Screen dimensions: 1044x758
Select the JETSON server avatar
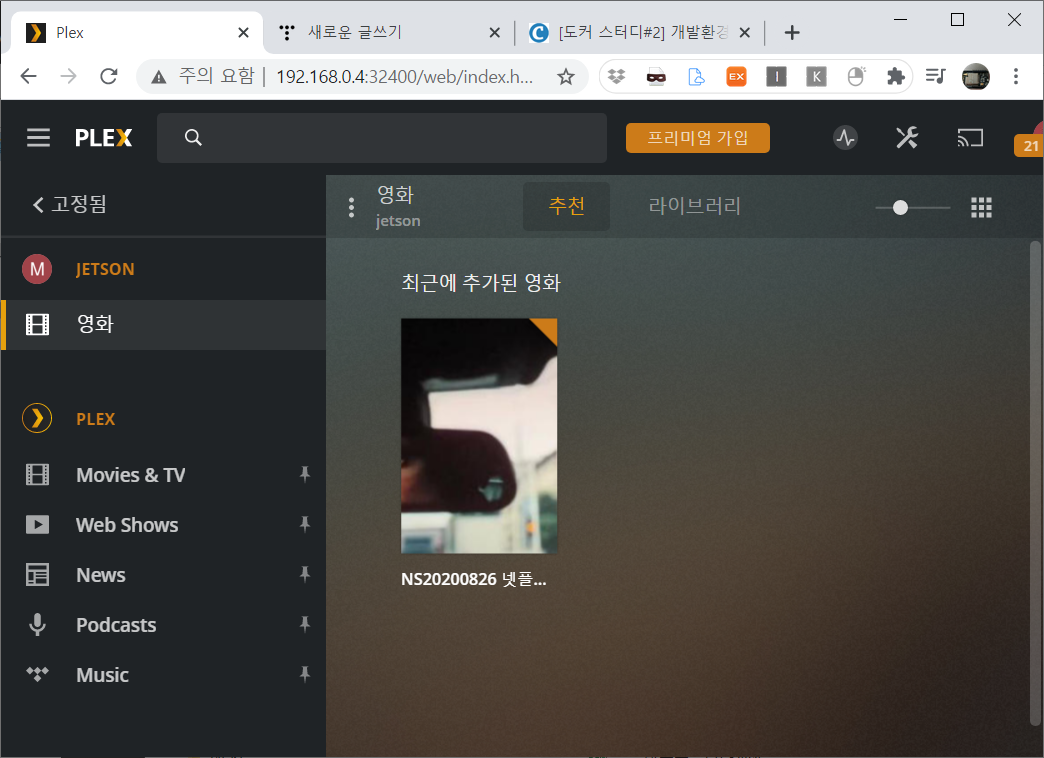coord(37,269)
